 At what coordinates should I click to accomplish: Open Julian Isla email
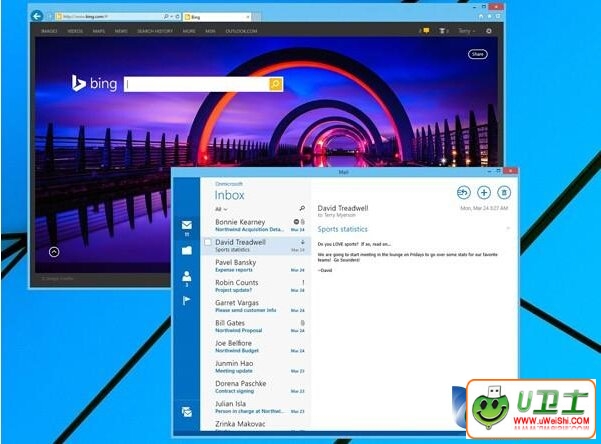point(255,407)
